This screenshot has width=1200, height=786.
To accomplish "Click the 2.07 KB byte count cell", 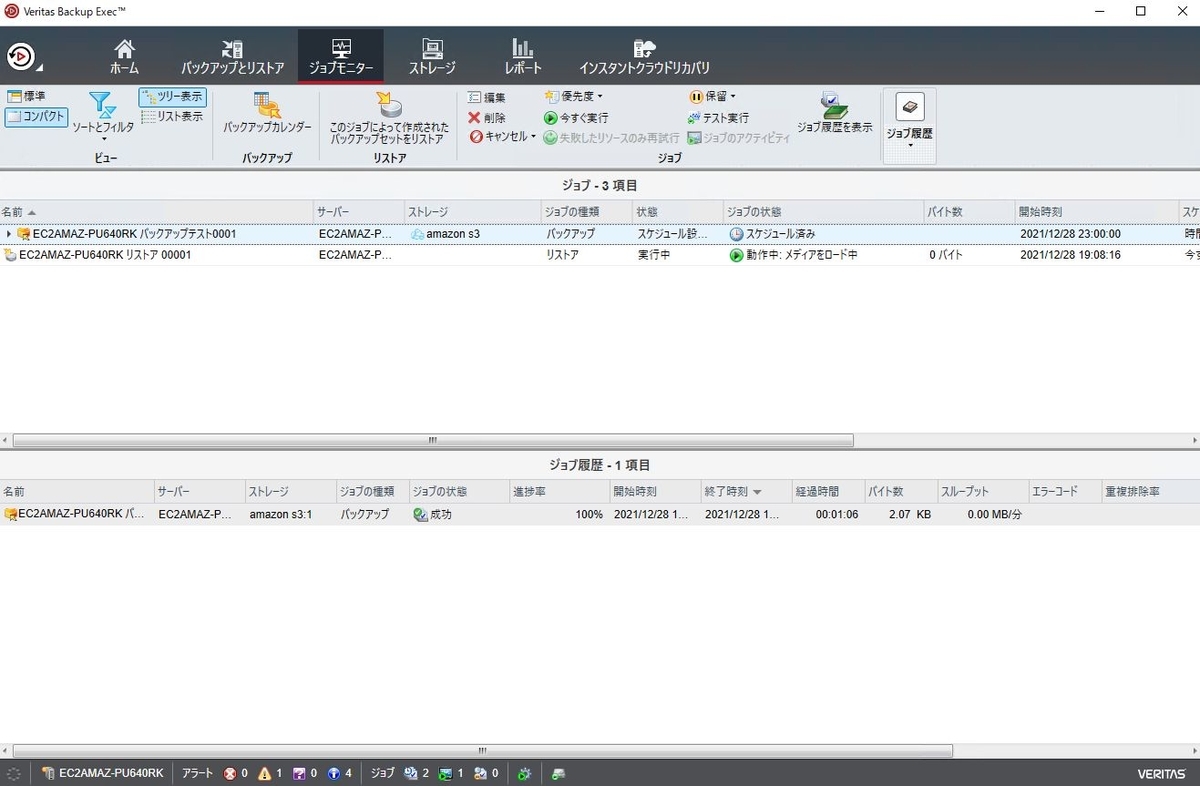I will click(x=909, y=514).
